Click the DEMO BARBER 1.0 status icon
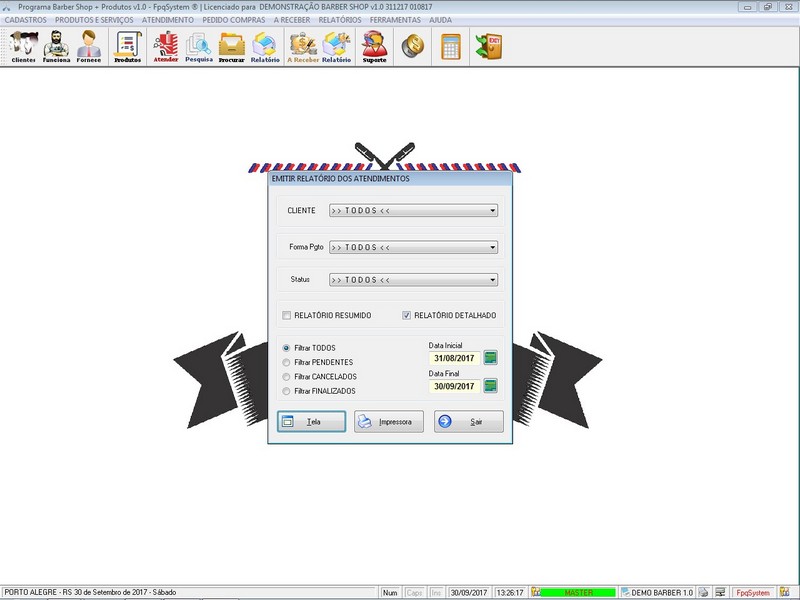Screen dimensions: 800x600 tap(626, 592)
